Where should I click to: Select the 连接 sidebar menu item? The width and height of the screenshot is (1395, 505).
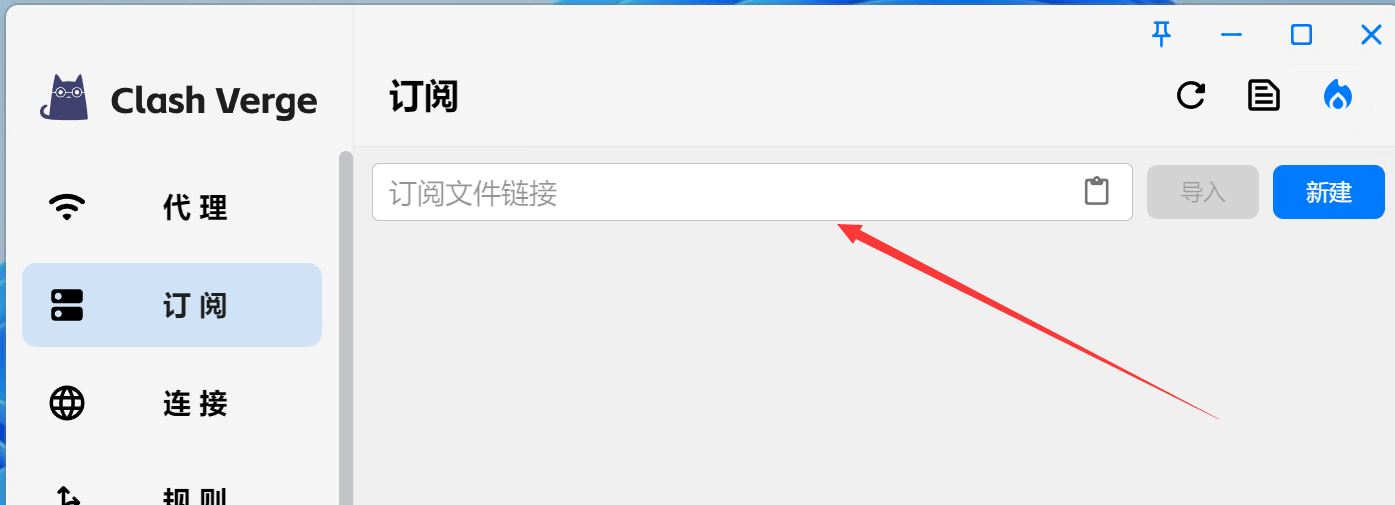pyautogui.click(x=172, y=403)
